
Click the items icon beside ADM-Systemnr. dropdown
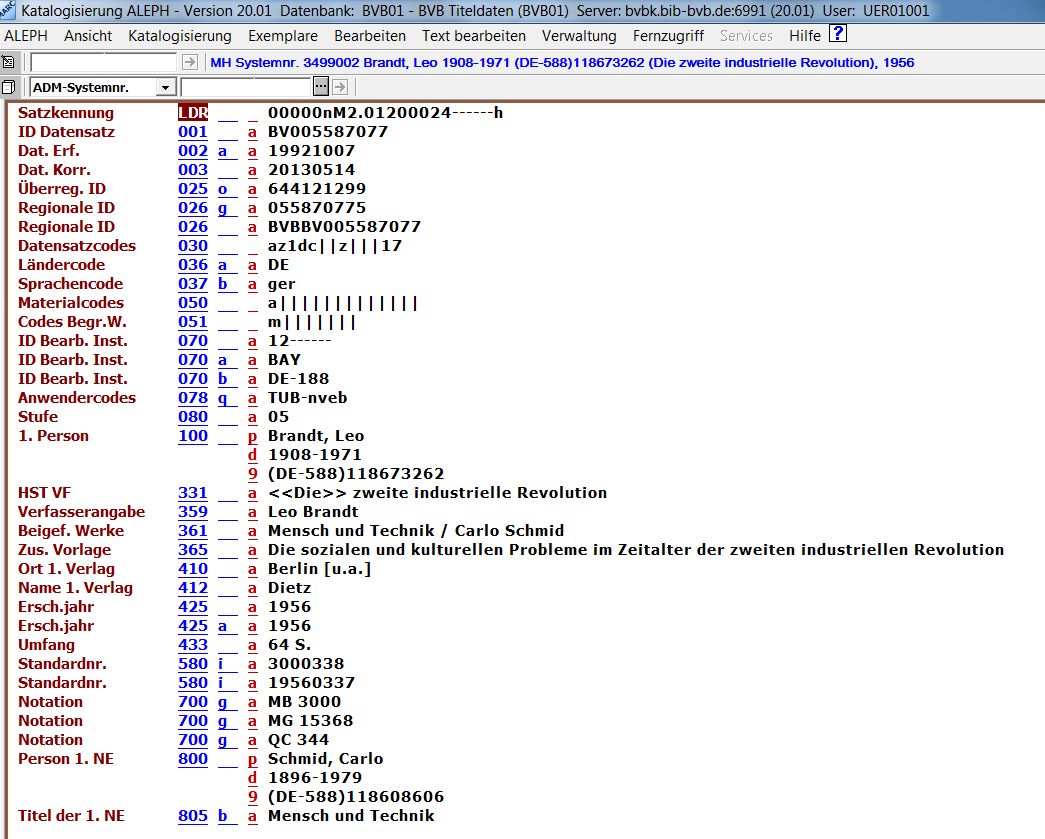[x=9, y=87]
